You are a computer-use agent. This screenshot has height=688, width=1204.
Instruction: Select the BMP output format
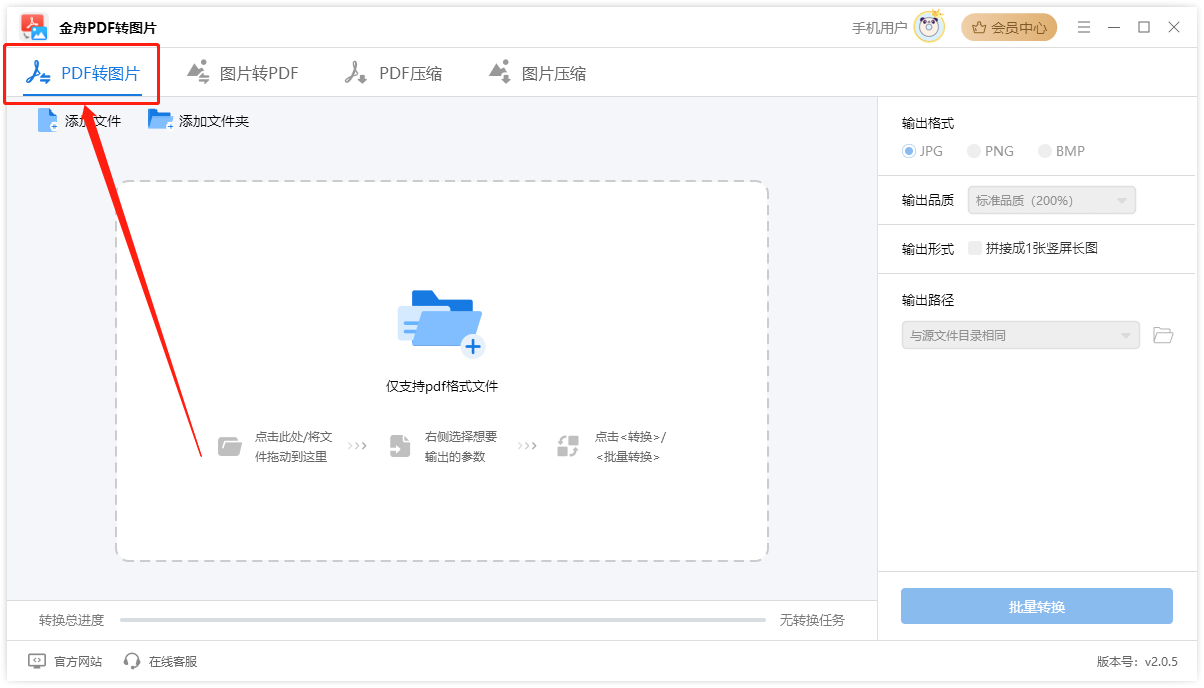[x=1042, y=151]
